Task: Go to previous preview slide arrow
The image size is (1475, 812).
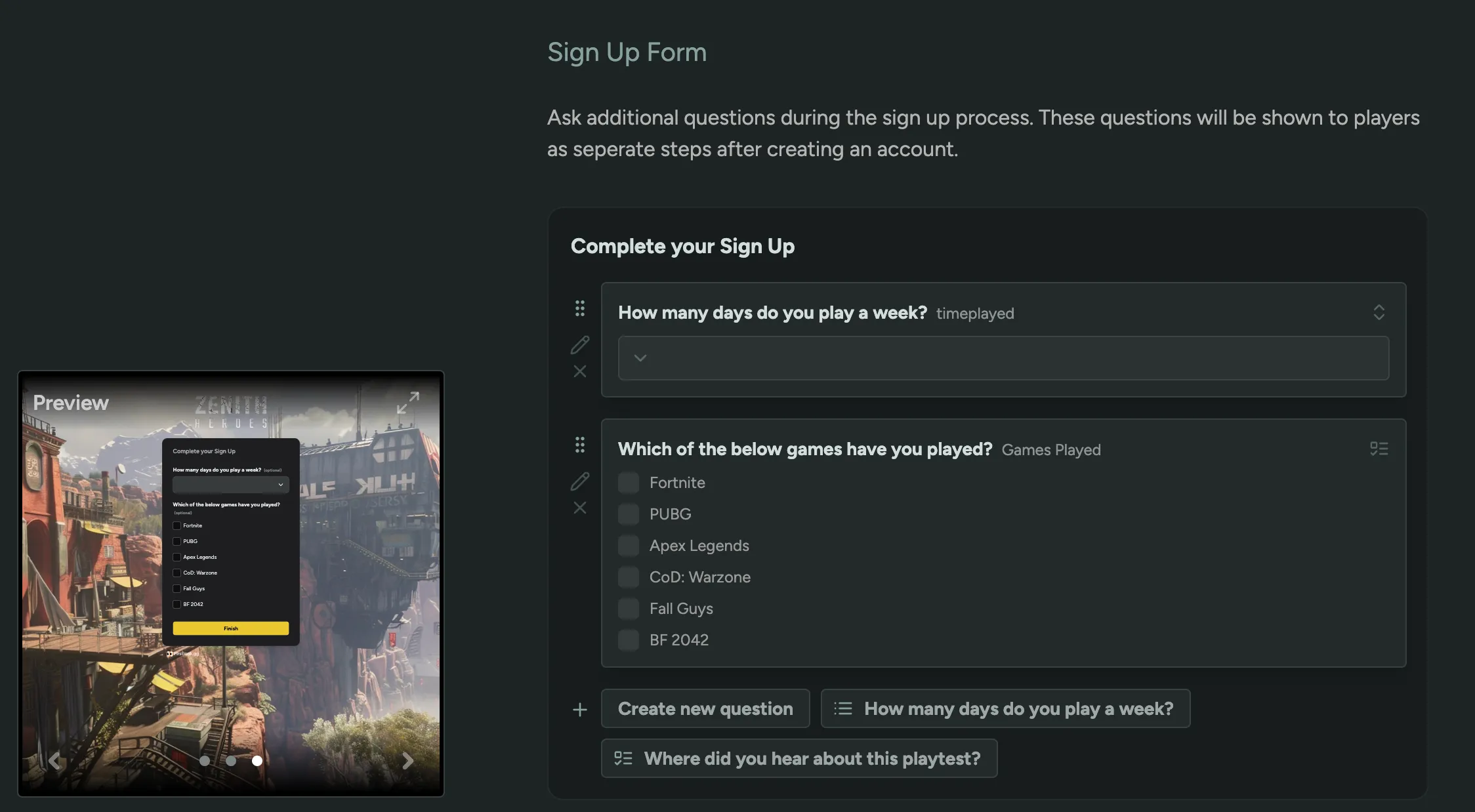Action: 54,761
